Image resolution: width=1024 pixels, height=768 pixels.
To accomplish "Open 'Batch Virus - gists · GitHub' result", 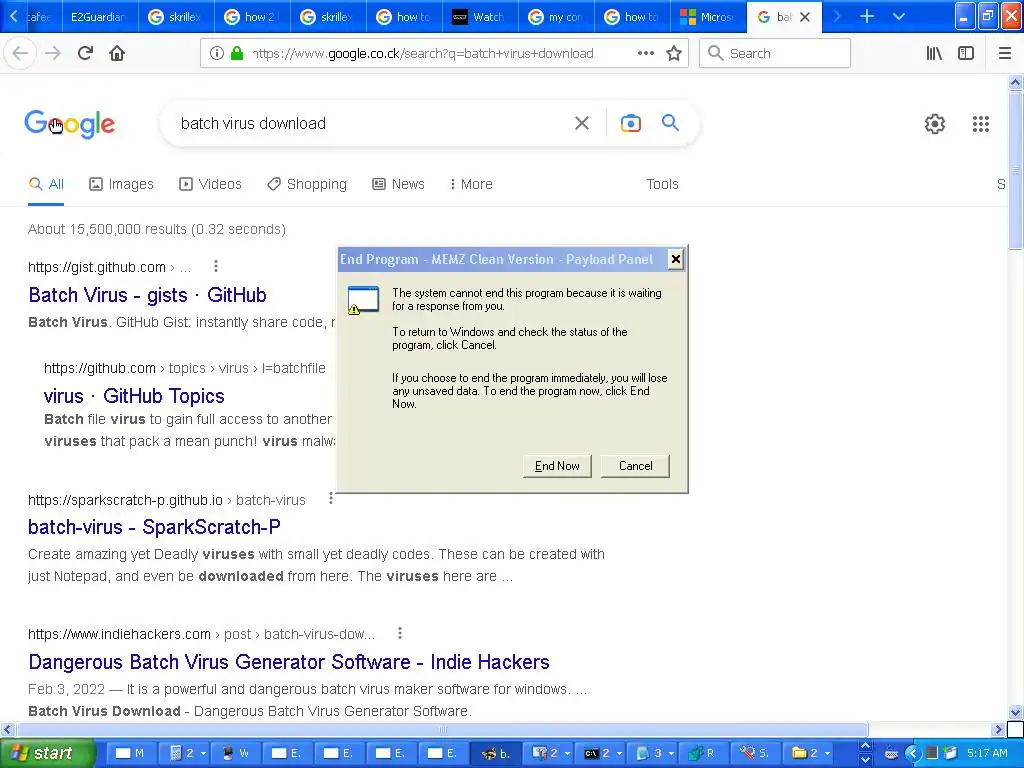I will pyautogui.click(x=148, y=295).
